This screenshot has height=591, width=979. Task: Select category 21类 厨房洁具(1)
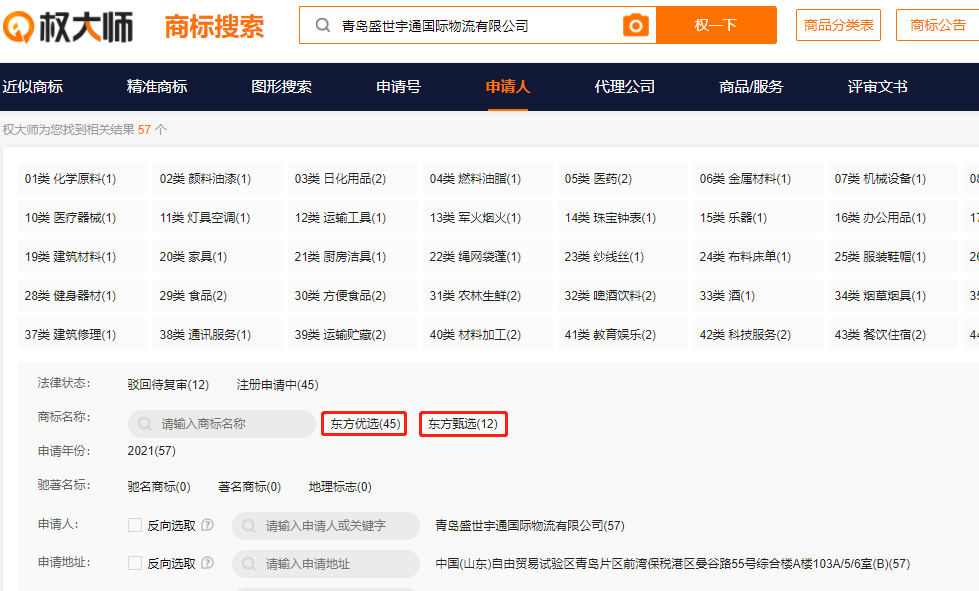coord(352,256)
